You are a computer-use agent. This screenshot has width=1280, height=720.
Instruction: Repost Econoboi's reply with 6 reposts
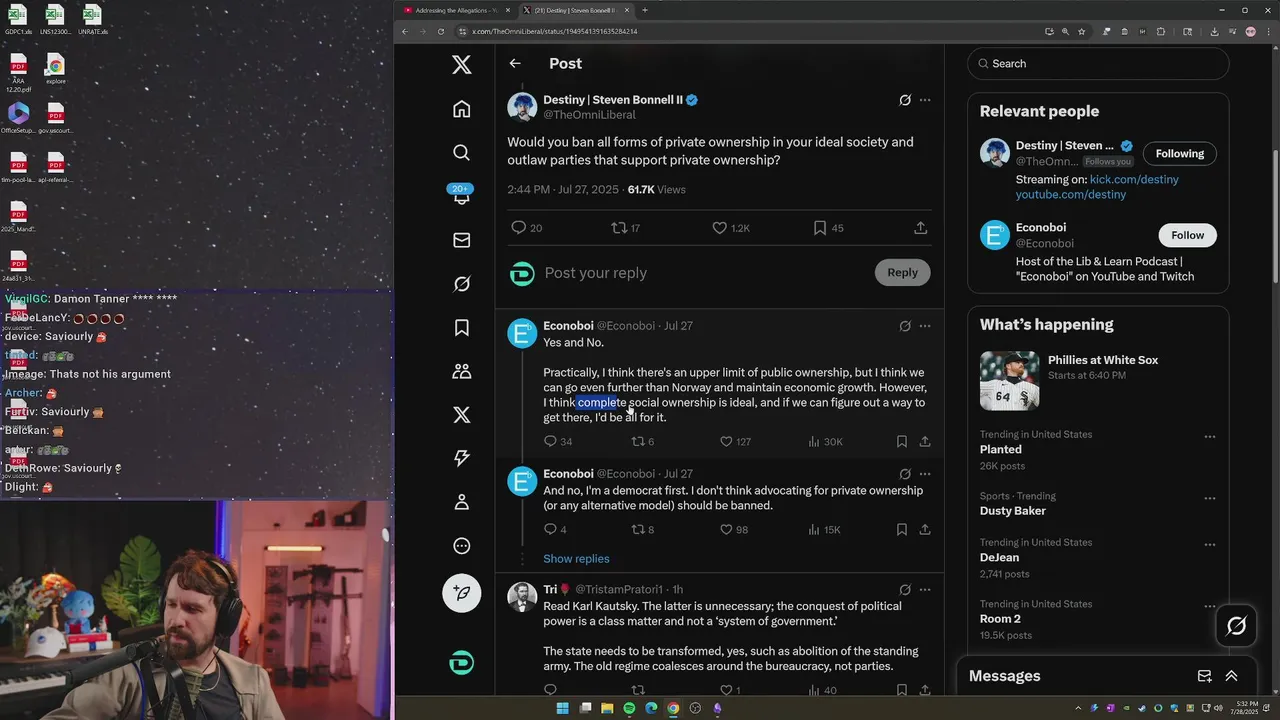(637, 441)
